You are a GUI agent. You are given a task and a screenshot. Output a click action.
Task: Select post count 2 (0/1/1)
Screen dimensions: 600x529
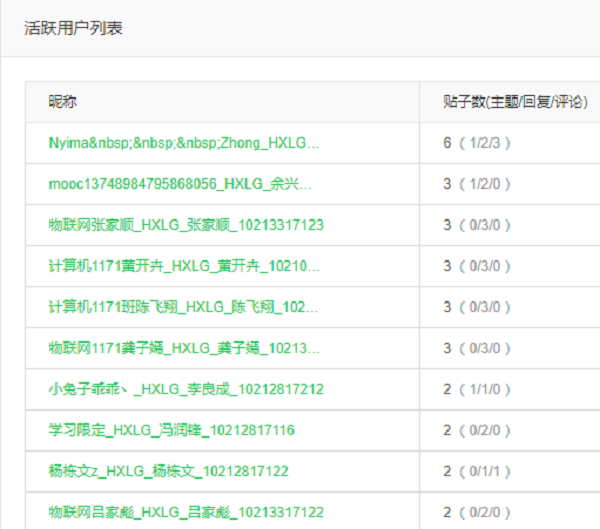pos(476,471)
